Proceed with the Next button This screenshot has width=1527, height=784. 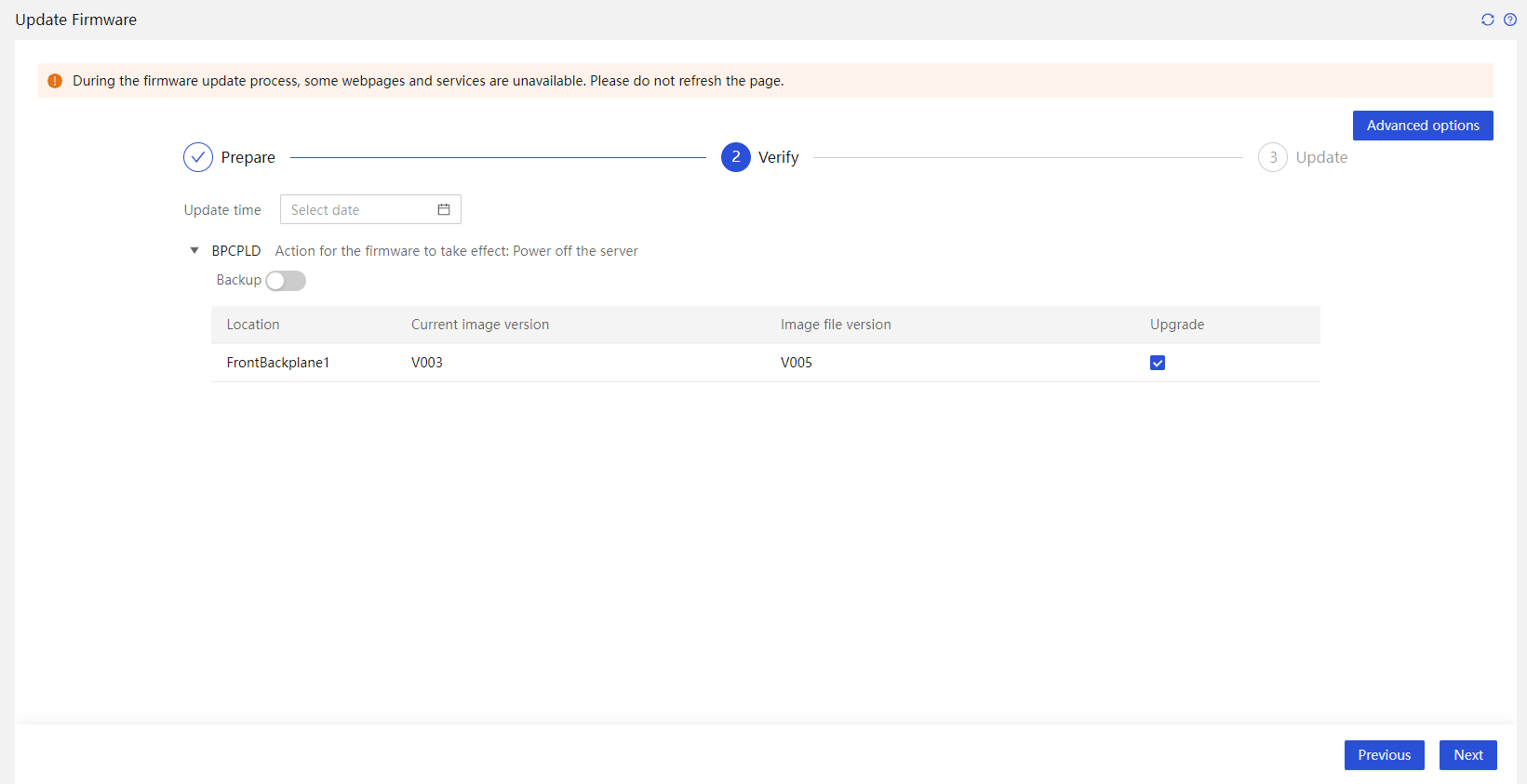1468,755
